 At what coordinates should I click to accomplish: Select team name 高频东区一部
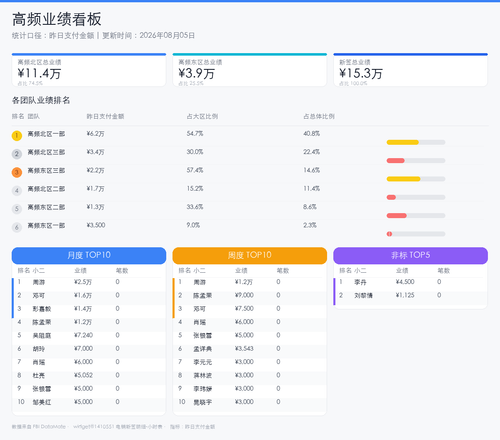[46, 226]
